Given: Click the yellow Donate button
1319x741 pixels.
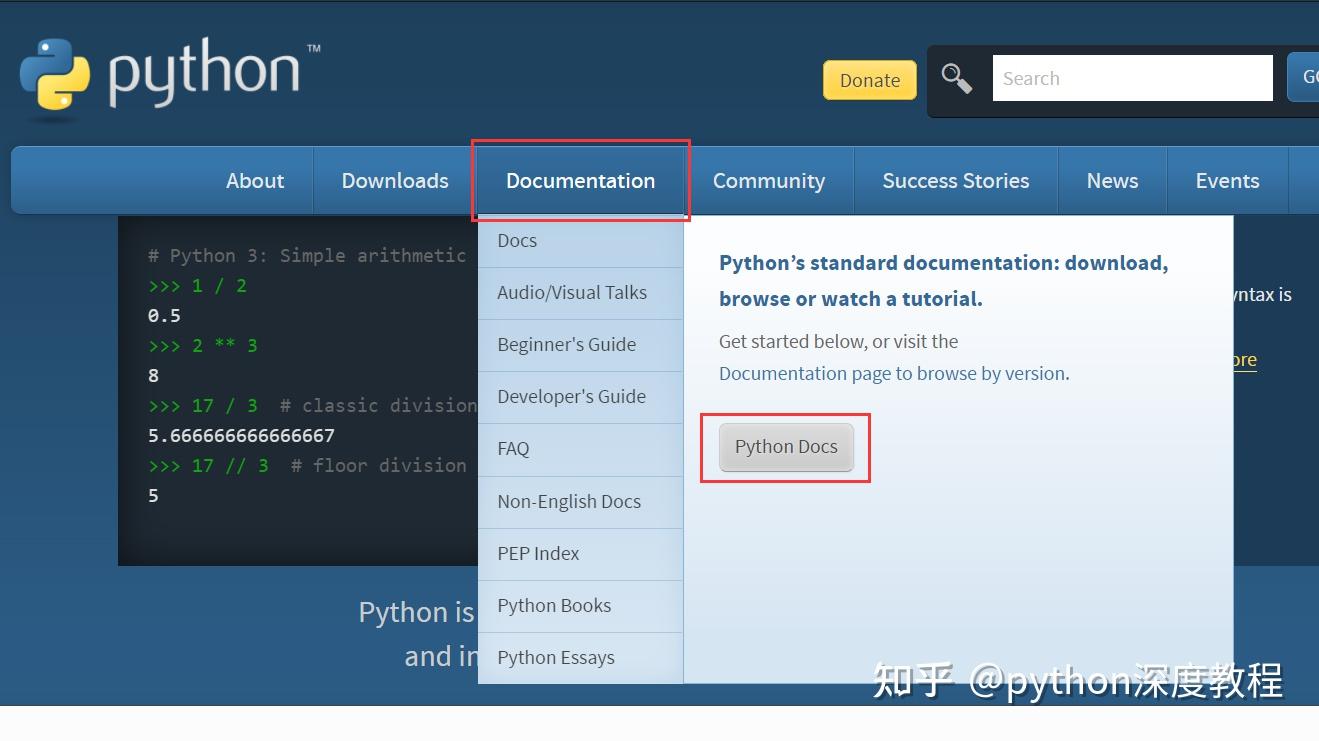Looking at the screenshot, I should tap(869, 79).
